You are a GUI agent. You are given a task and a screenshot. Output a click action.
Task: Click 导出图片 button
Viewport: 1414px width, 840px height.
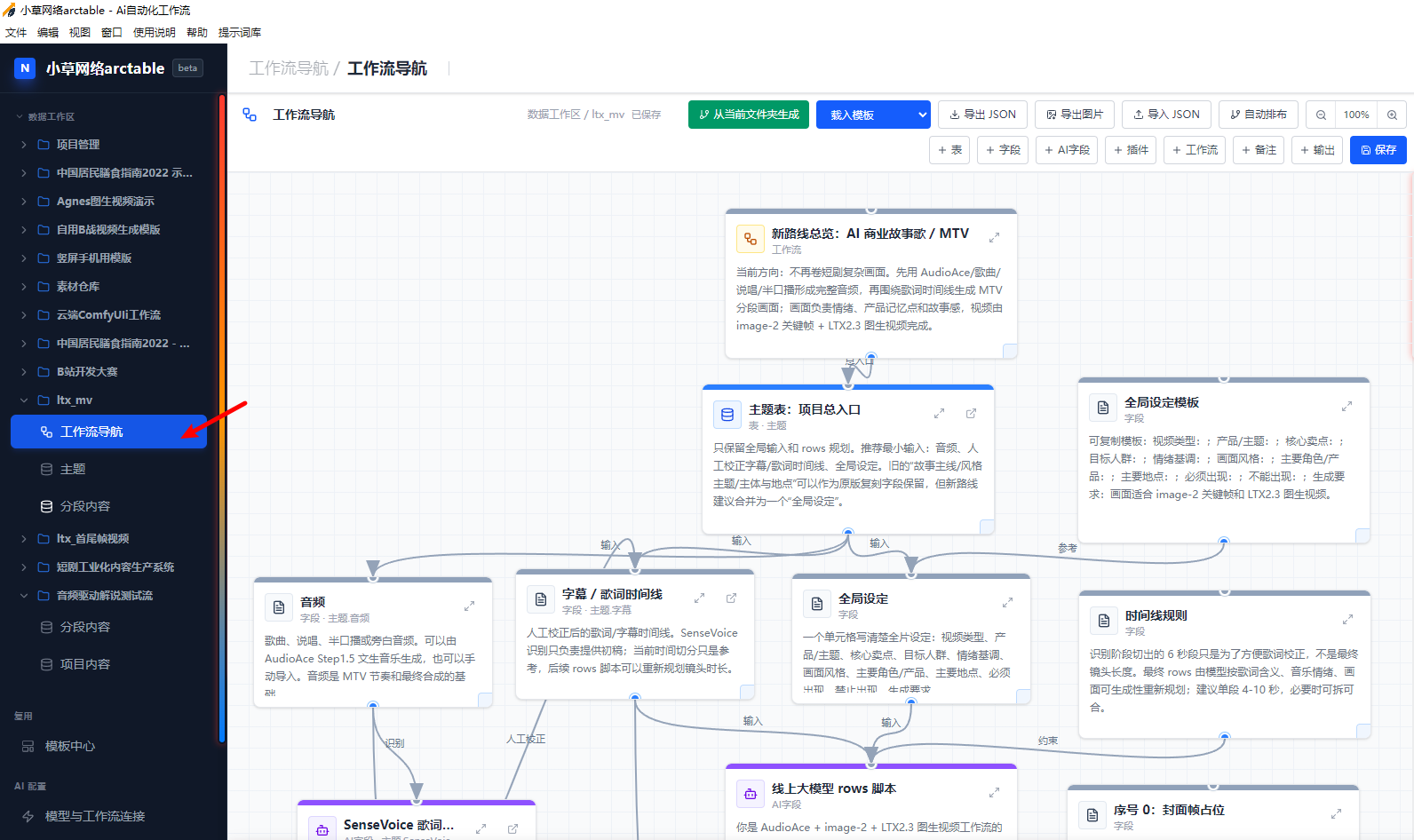(1075, 115)
